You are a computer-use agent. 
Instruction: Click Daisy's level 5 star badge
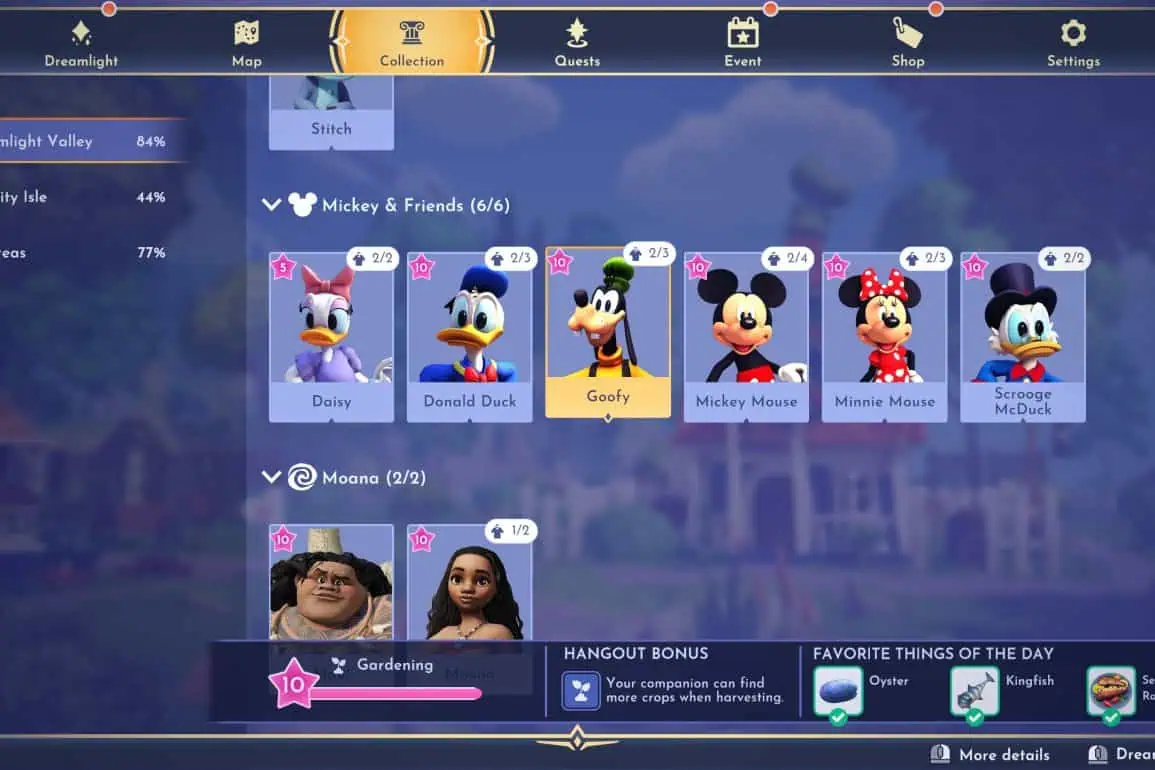point(283,267)
